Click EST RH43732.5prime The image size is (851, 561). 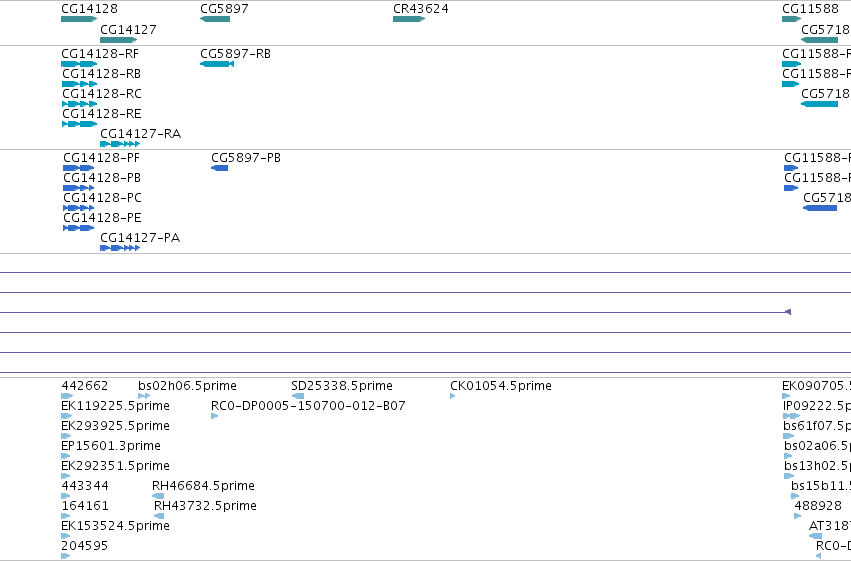tap(205, 506)
